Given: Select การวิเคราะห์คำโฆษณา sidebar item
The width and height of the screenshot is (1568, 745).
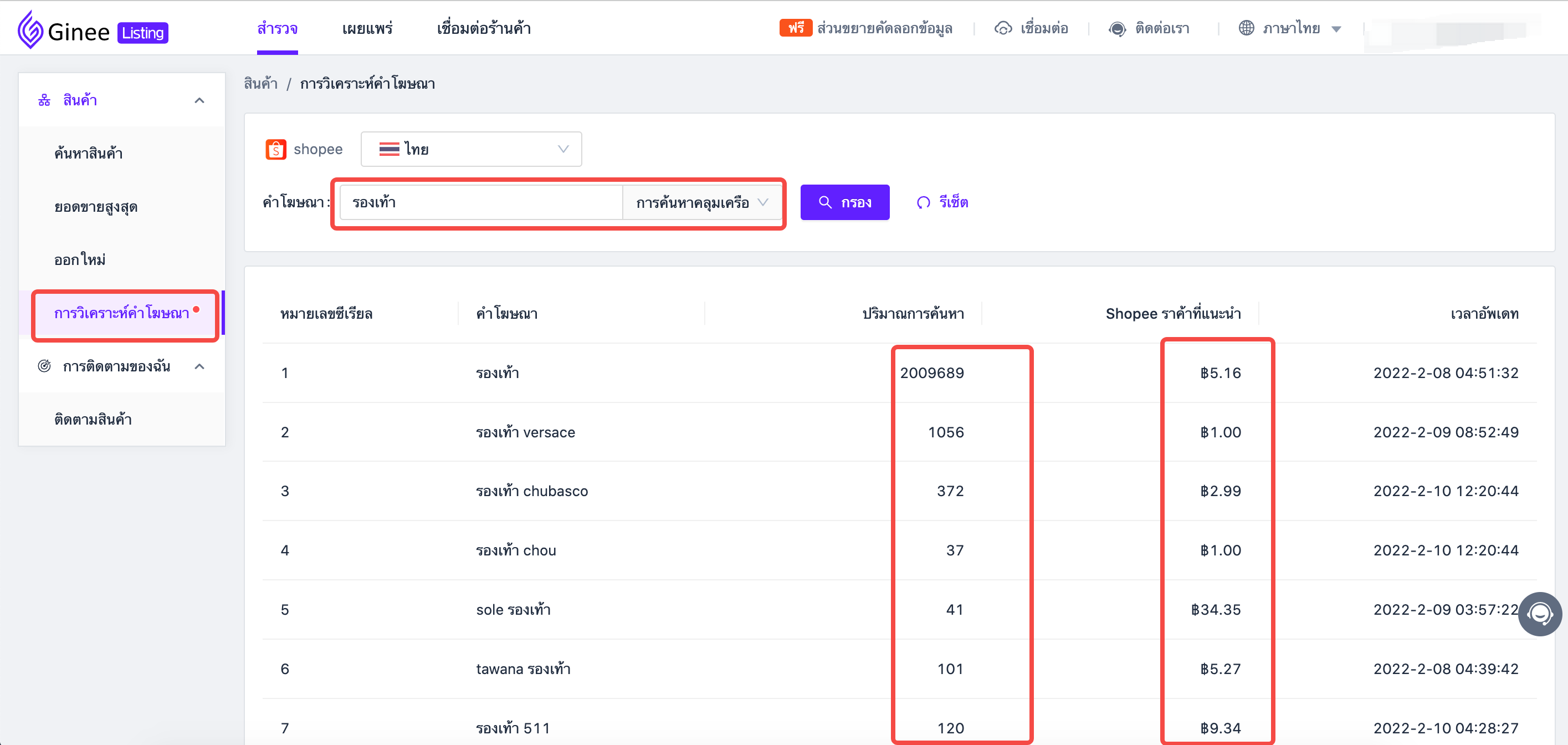Looking at the screenshot, I should tap(122, 313).
